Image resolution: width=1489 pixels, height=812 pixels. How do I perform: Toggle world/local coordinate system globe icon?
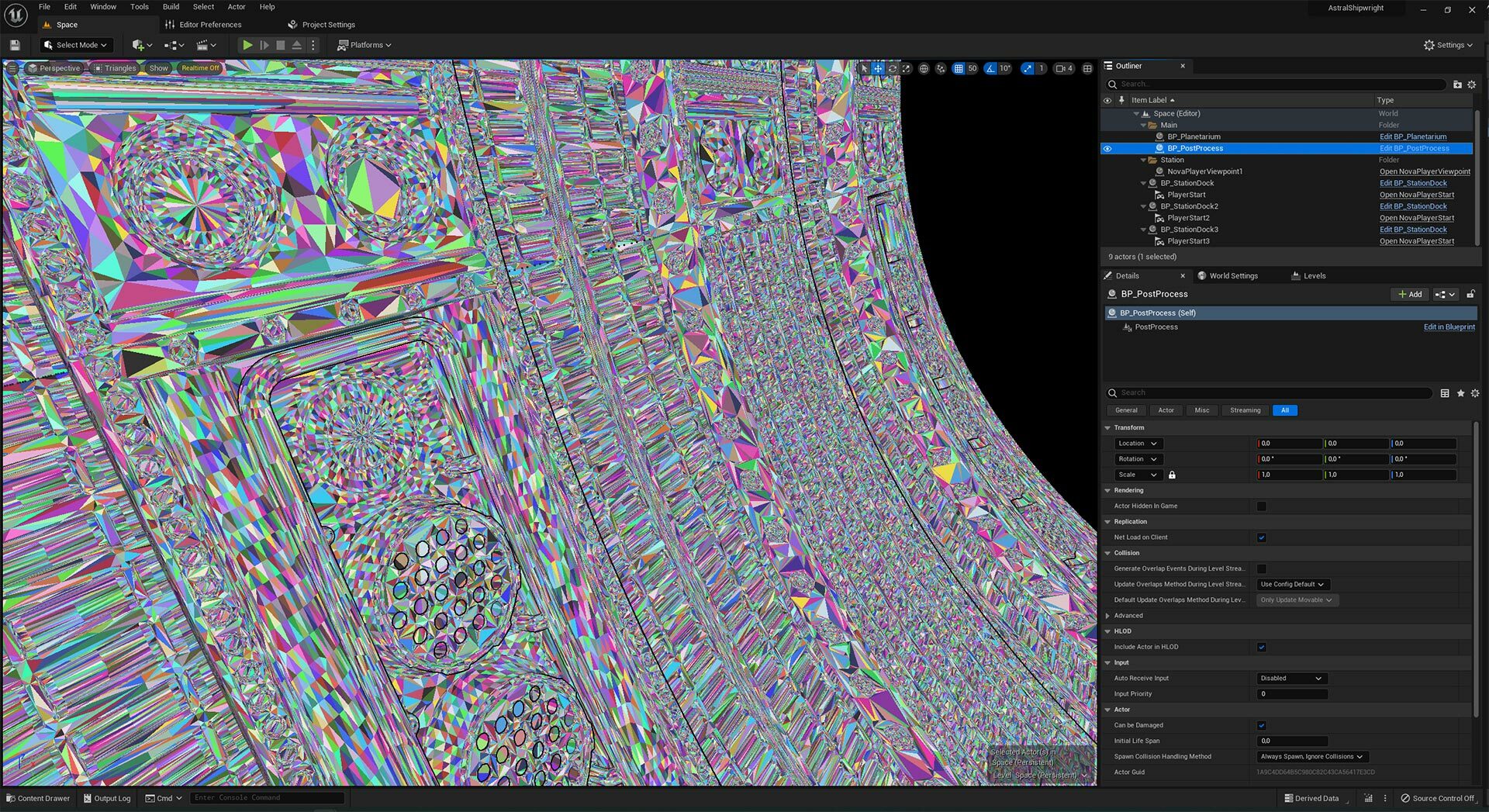click(x=924, y=68)
